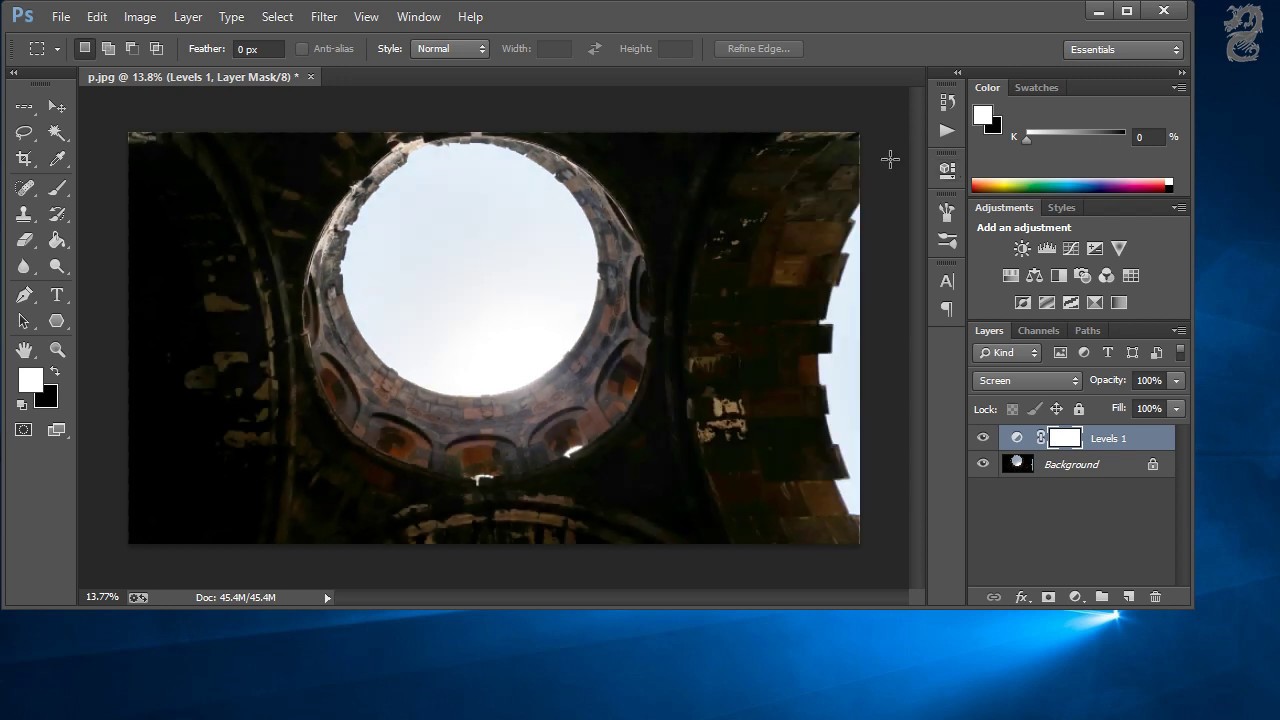Select the Clone Stamp tool

(x=24, y=214)
